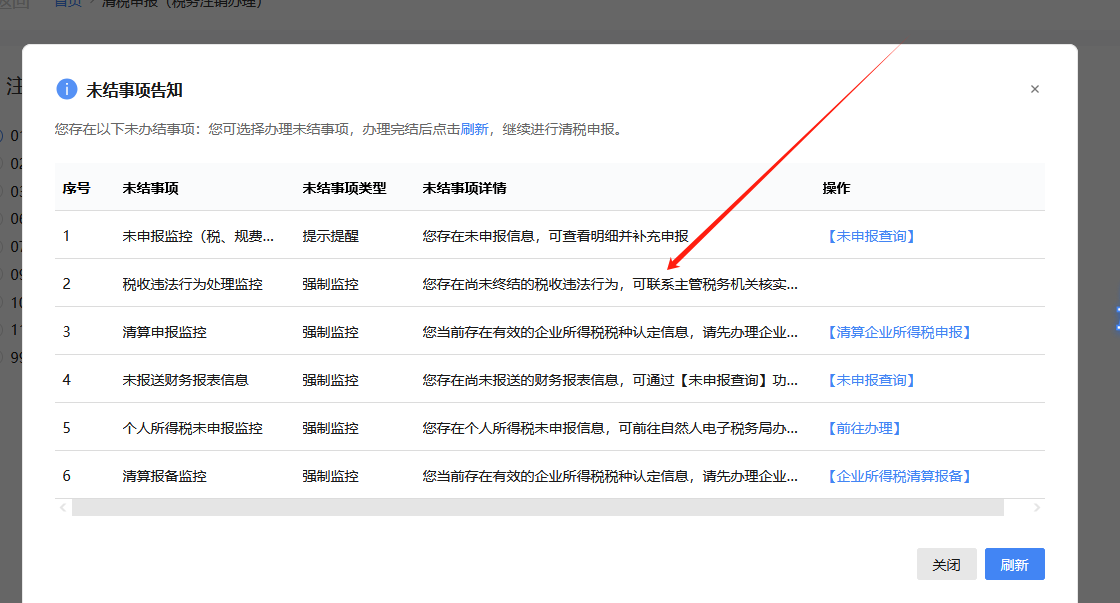Click the blue 刷新 button
Image resolution: width=1120 pixels, height=603 pixels.
pos(1014,564)
